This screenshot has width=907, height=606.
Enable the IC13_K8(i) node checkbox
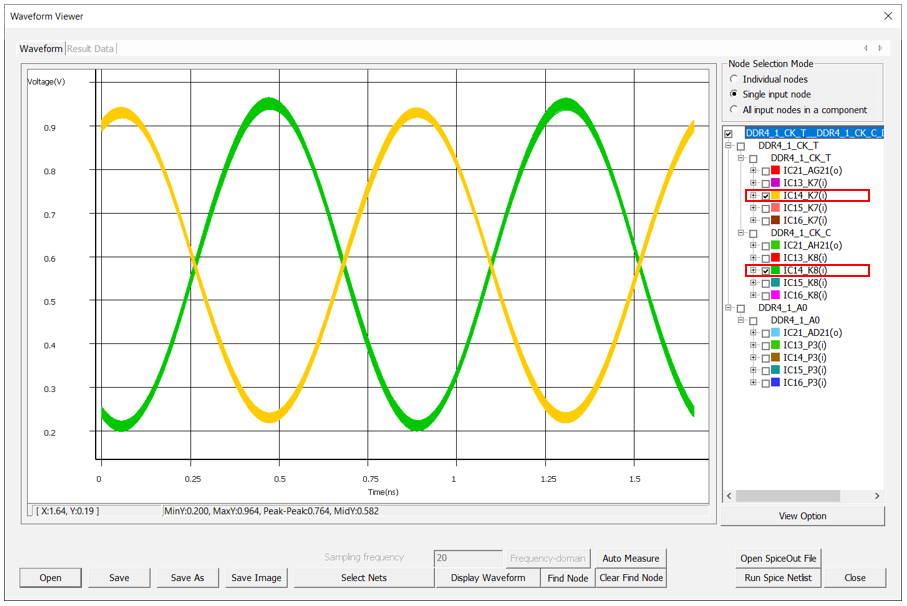pos(765,258)
